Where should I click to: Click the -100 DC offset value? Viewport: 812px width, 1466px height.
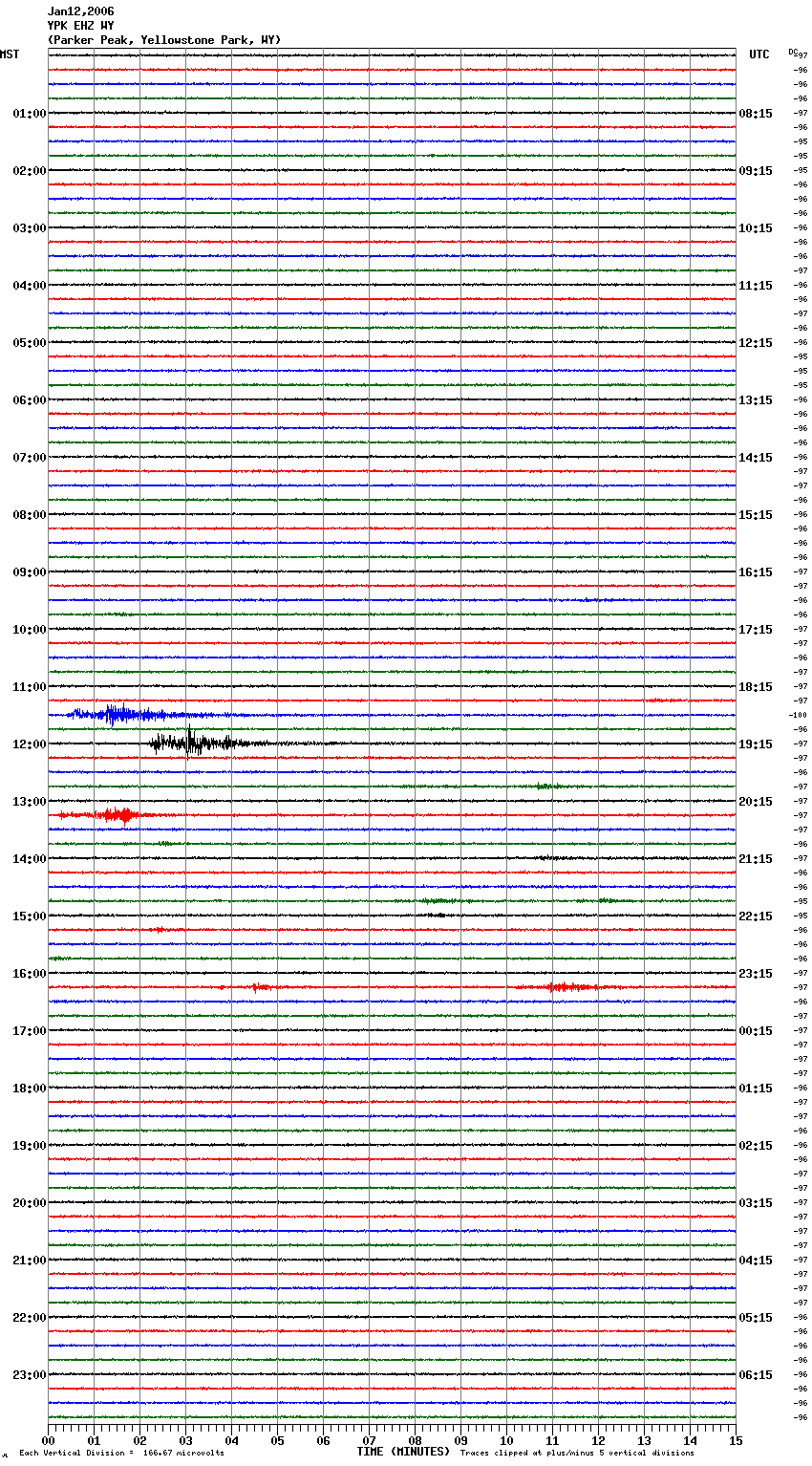(x=799, y=716)
